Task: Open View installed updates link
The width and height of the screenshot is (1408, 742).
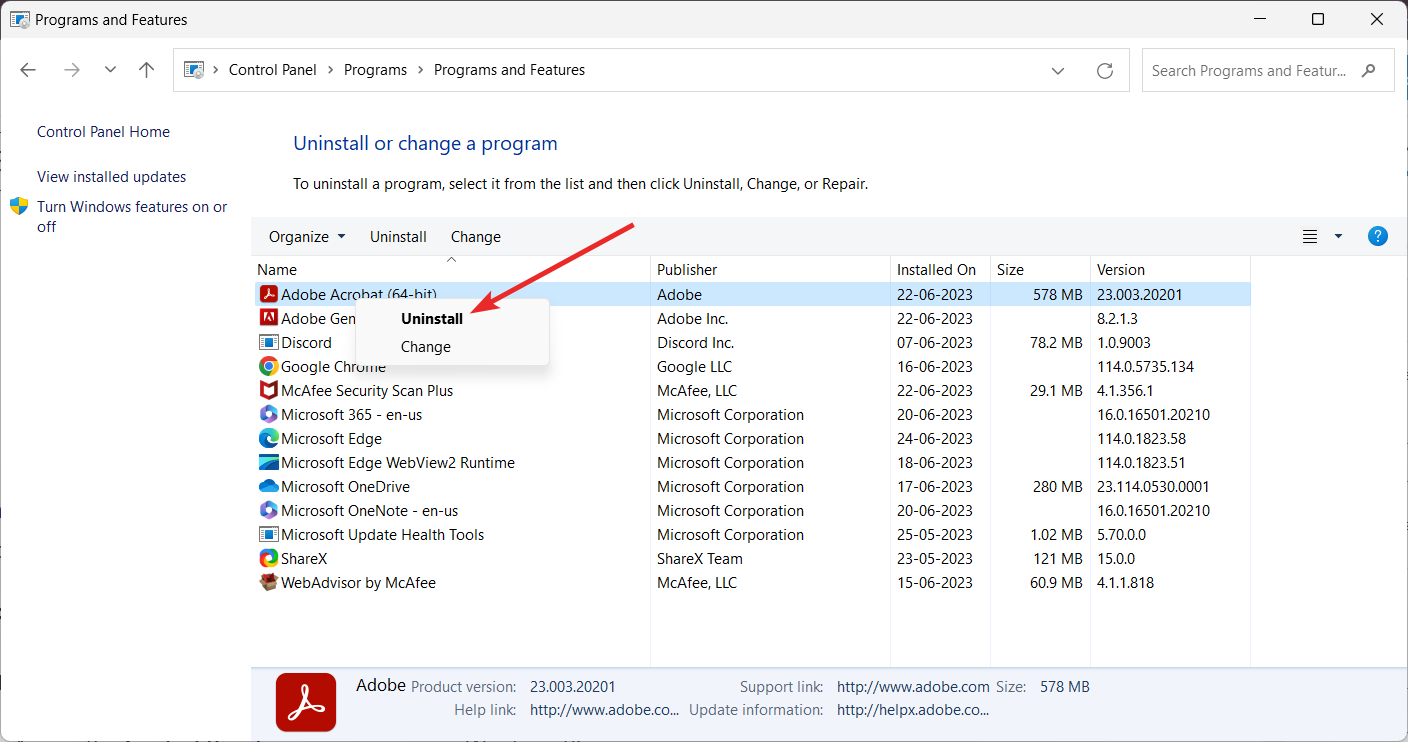Action: pyautogui.click(x=112, y=177)
